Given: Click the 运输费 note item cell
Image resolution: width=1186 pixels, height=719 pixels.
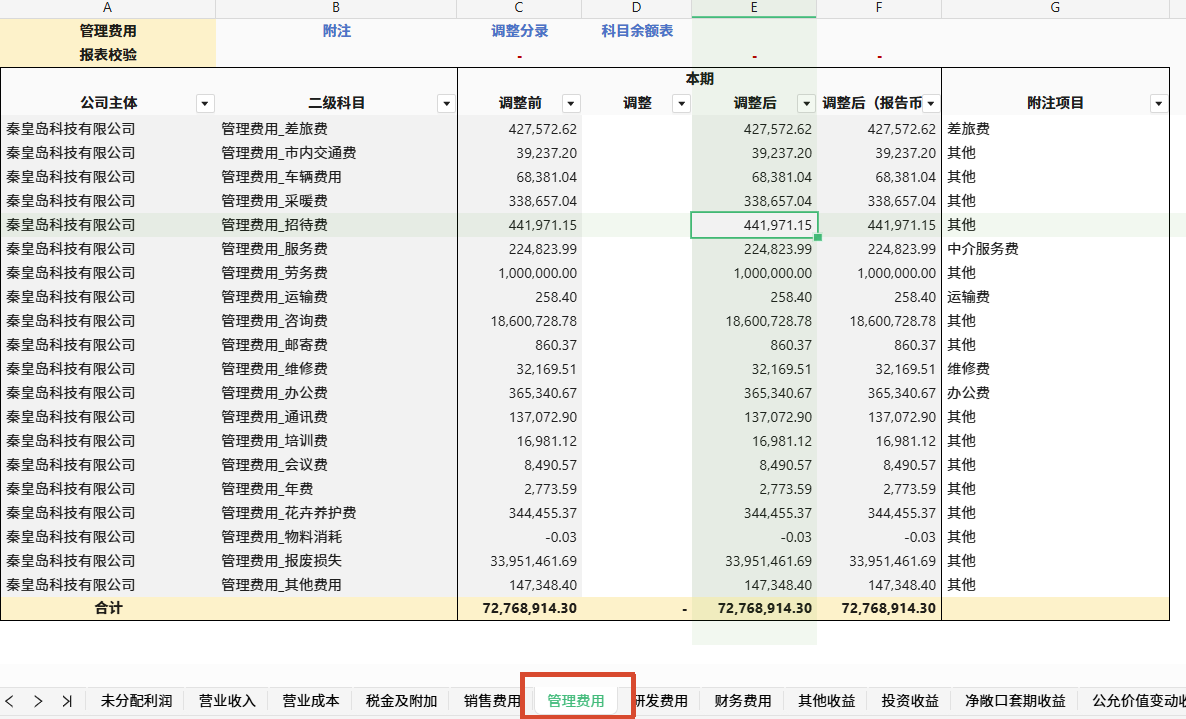Looking at the screenshot, I should point(1055,297).
